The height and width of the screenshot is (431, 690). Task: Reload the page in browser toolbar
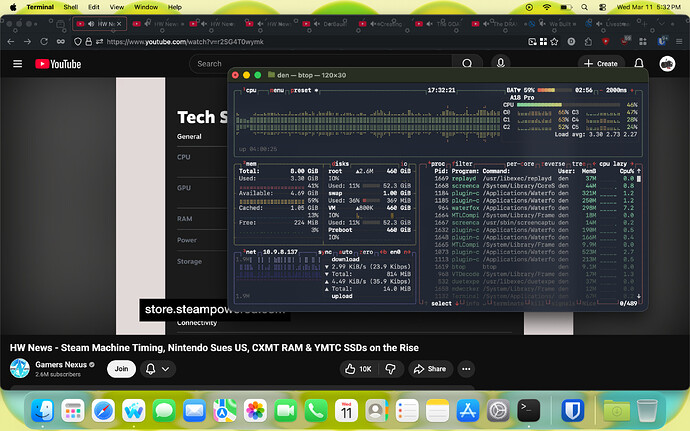tap(44, 41)
